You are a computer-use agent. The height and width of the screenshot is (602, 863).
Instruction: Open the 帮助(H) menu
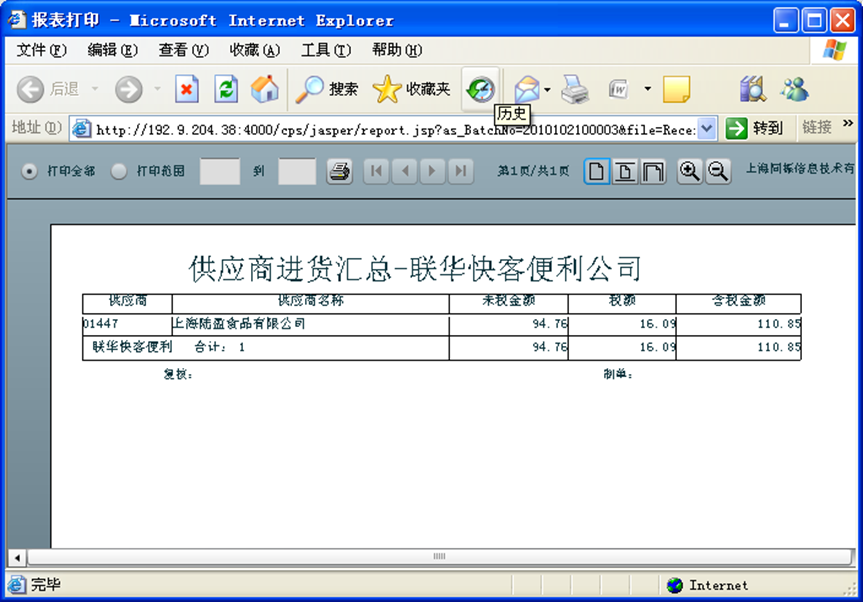[x=397, y=50]
